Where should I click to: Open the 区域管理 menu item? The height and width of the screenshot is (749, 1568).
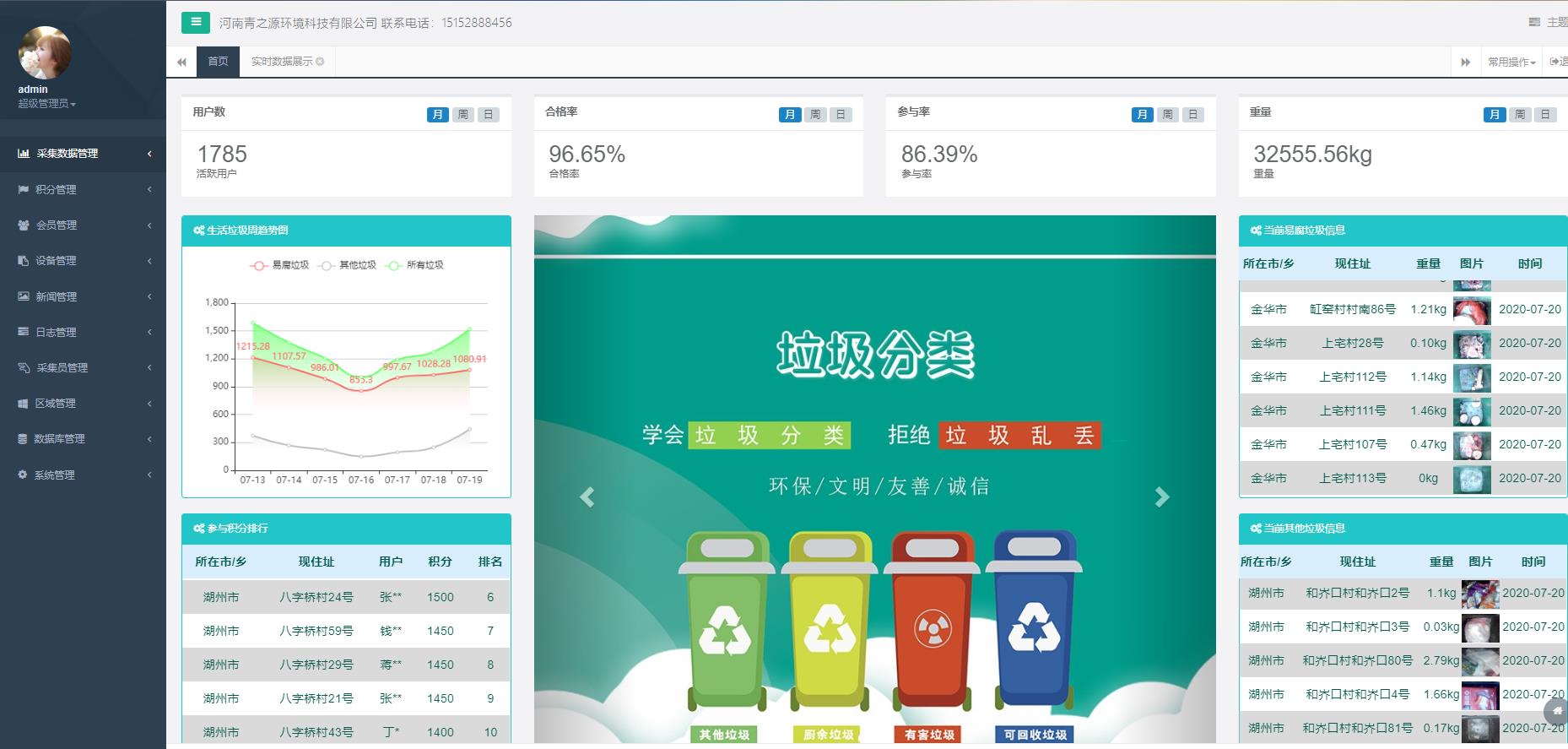click(83, 403)
